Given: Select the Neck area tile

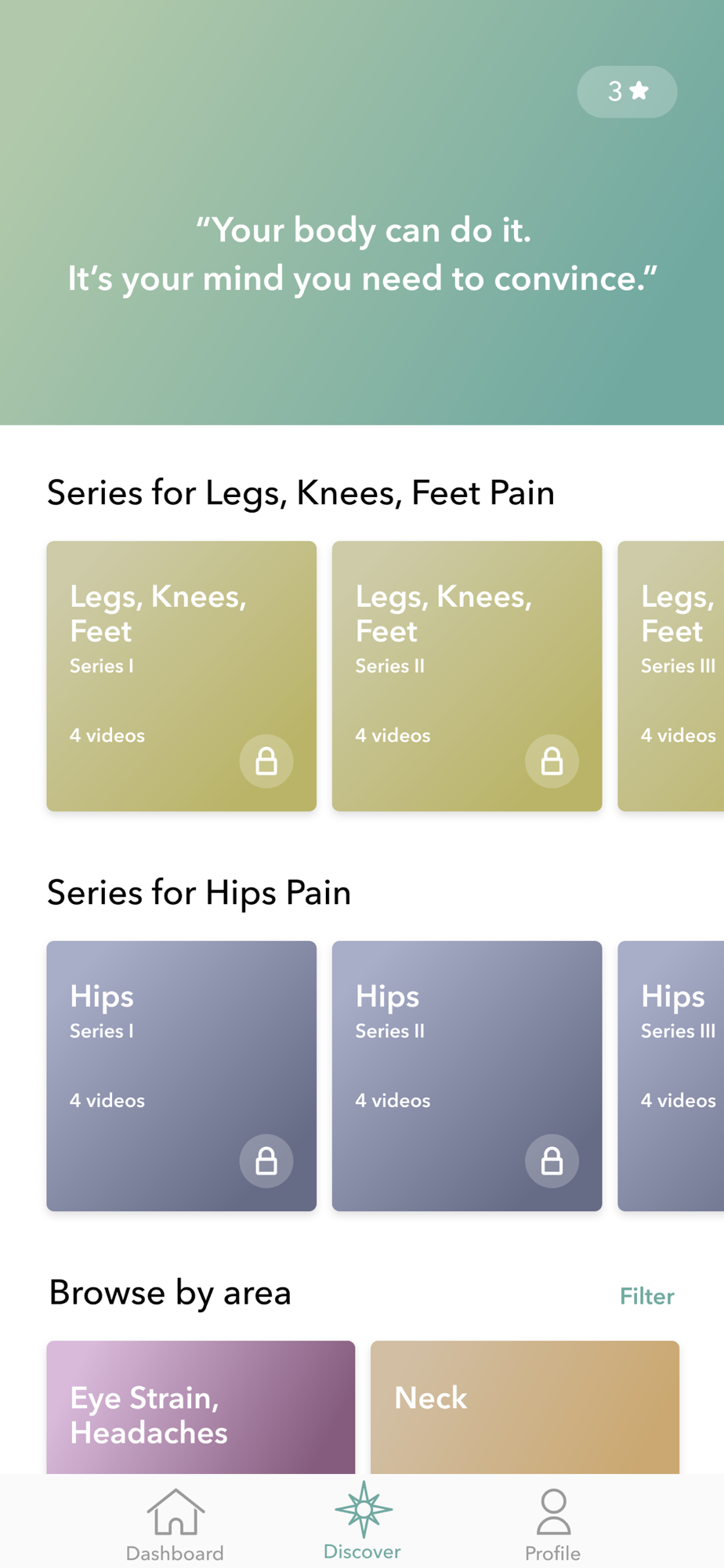Looking at the screenshot, I should click(525, 1407).
